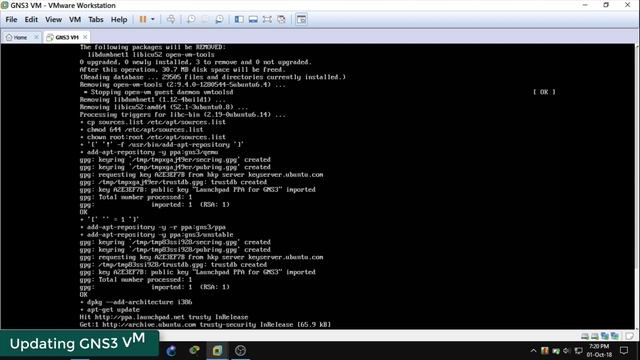This screenshot has height=360, width=640.
Task: Send Ctrl+Alt+Del to the virtual machine
Action: tap(171, 19)
